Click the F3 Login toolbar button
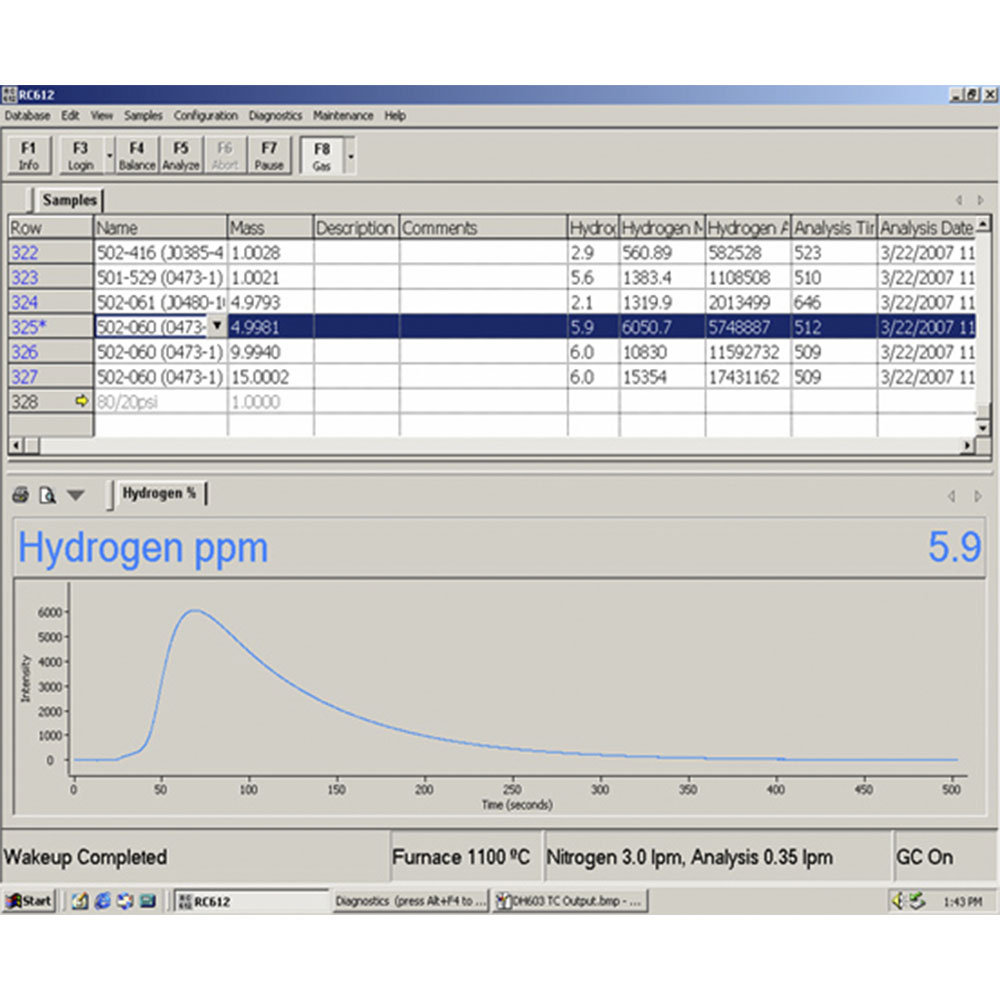 80,156
